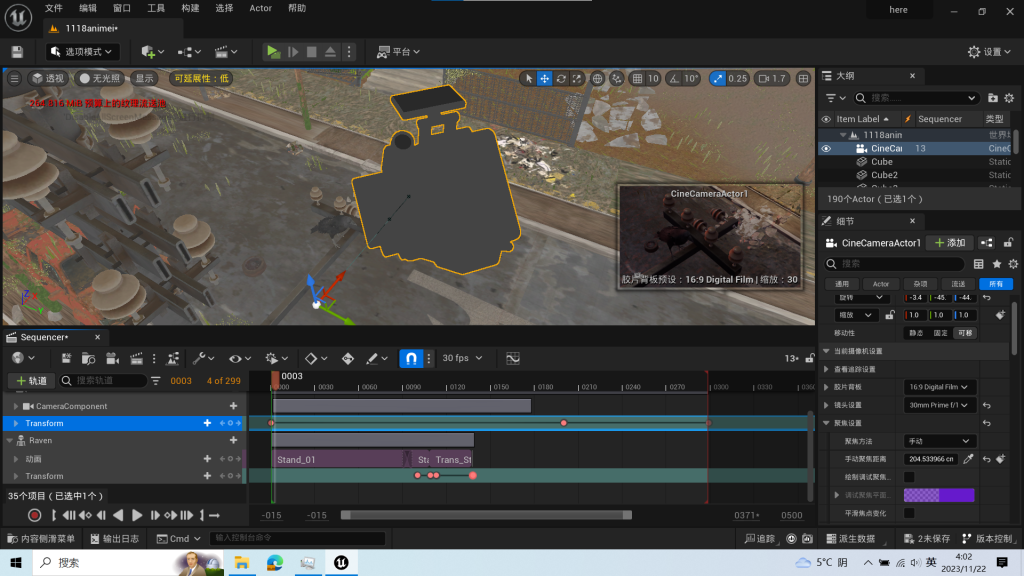1024x576 pixels.
Task: Click the 添加 add component button
Action: [950, 243]
